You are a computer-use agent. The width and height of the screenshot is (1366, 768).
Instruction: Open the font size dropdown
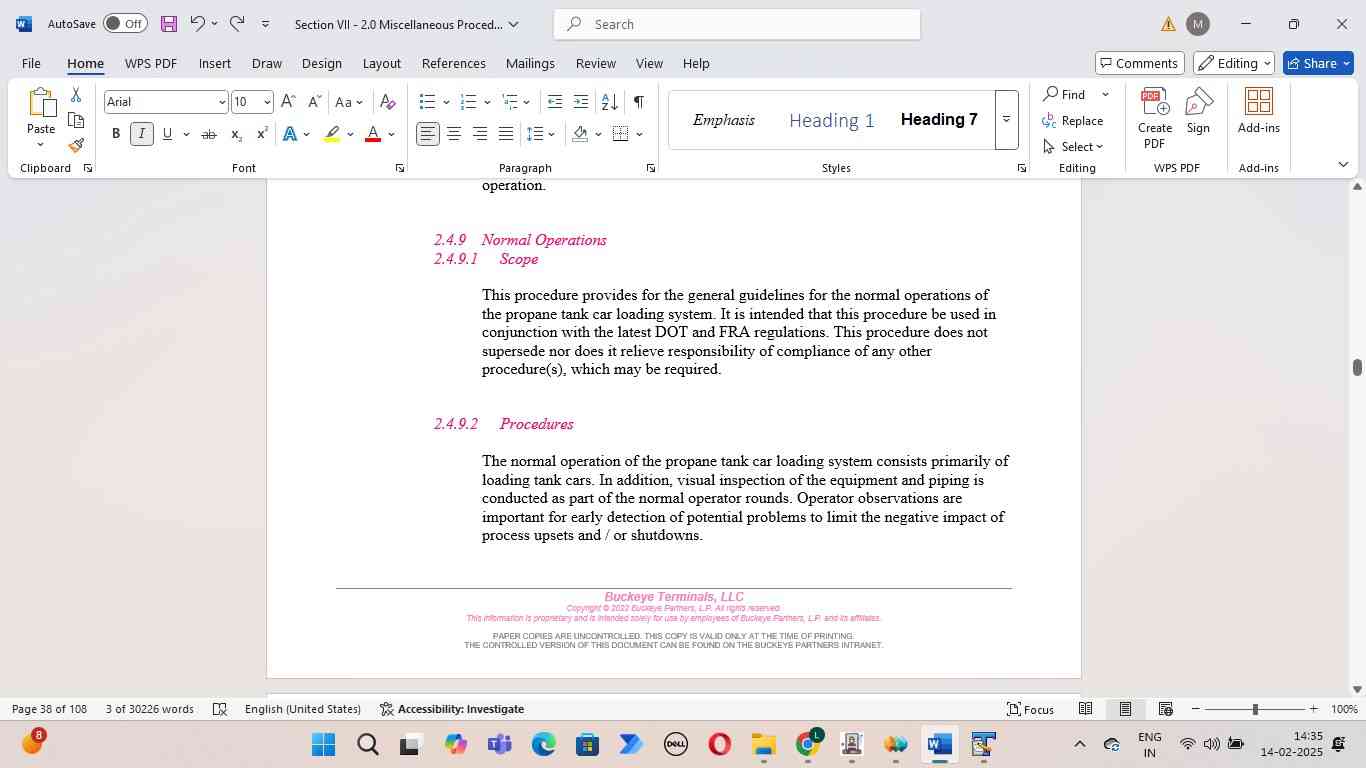[266, 102]
